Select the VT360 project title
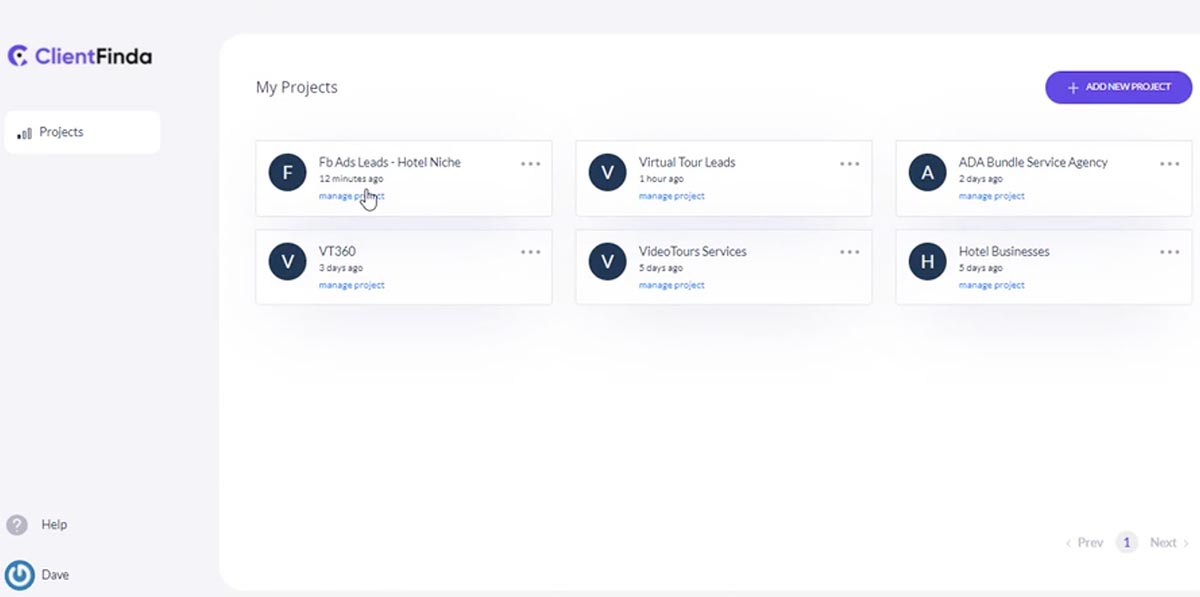This screenshot has height=597, width=1200. pos(337,251)
